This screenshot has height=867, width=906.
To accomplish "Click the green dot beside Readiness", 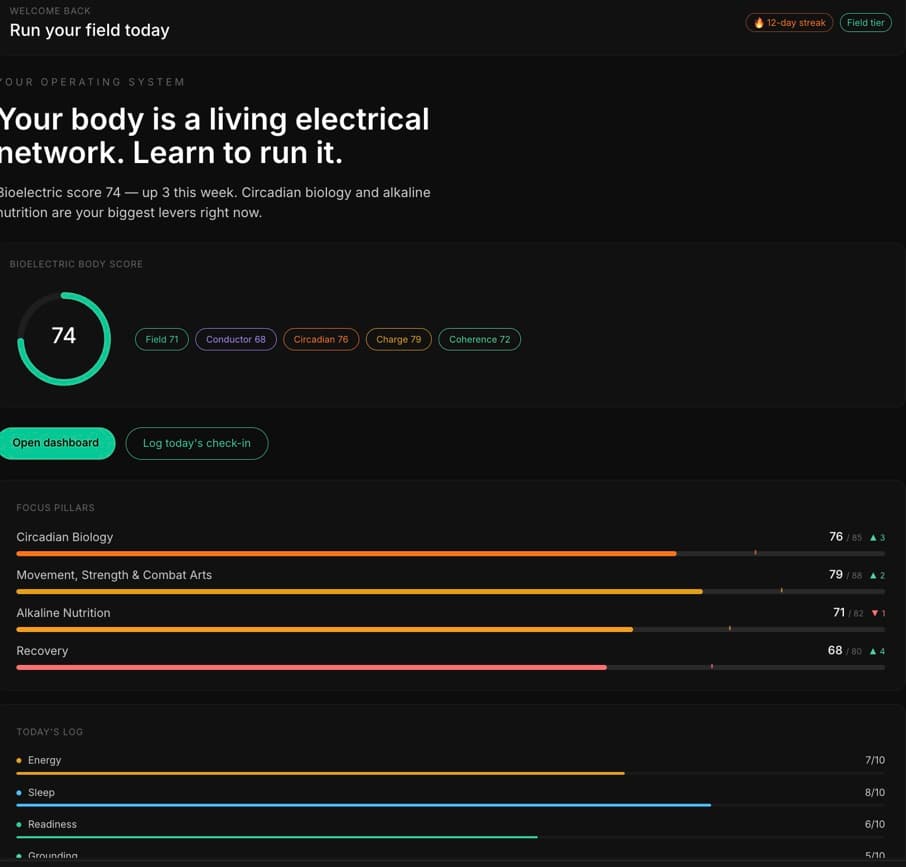I will coord(19,824).
